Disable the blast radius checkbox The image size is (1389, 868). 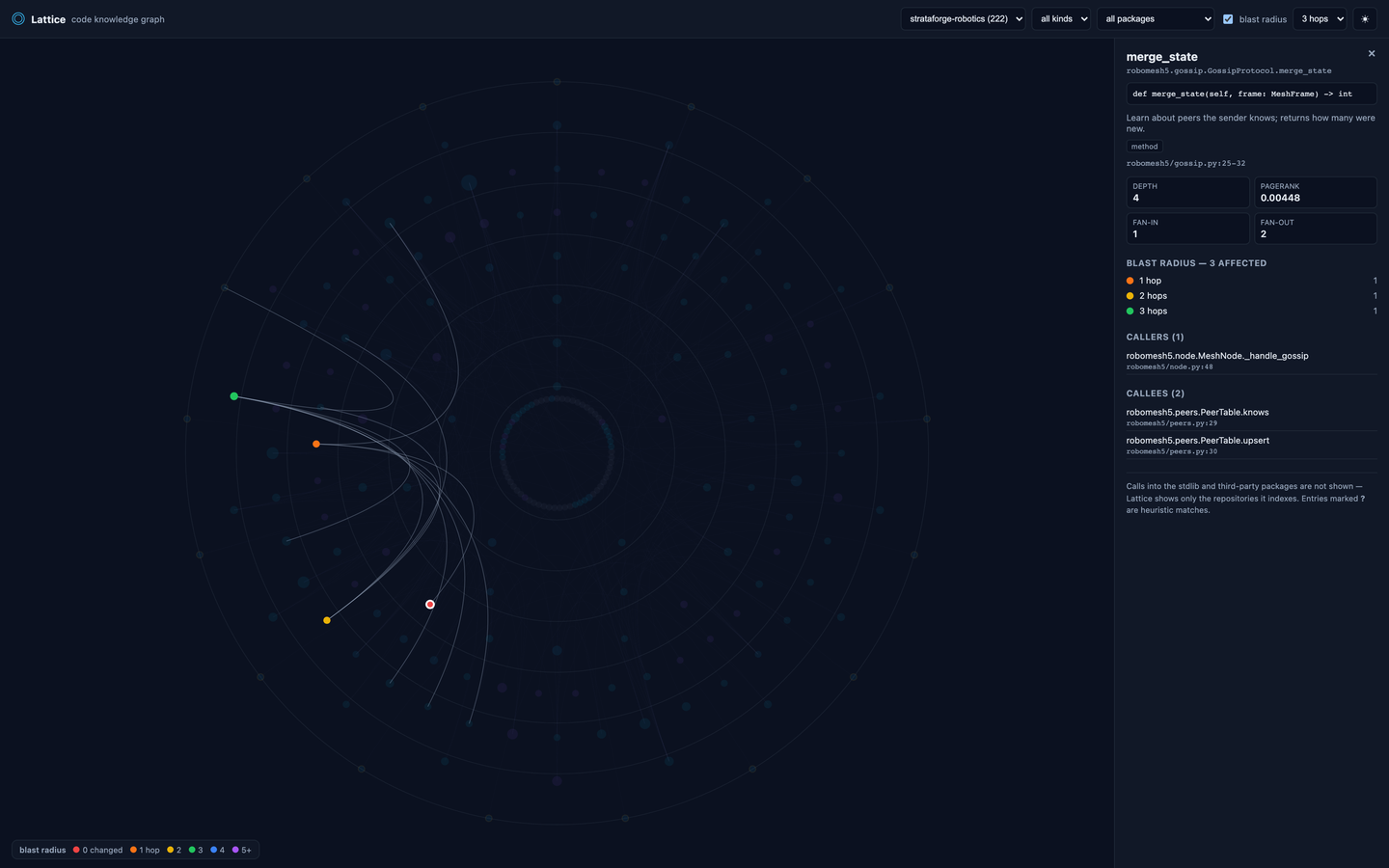point(1228,19)
